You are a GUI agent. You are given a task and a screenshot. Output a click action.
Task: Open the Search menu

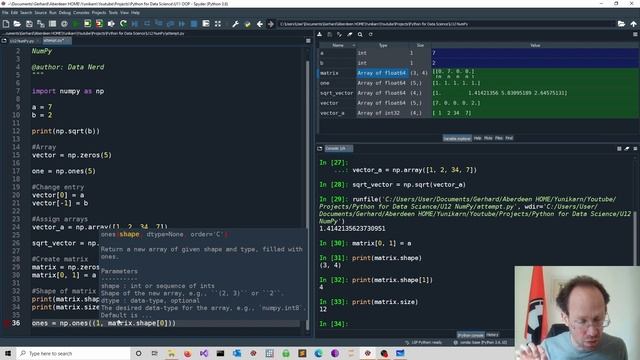(26, 13)
